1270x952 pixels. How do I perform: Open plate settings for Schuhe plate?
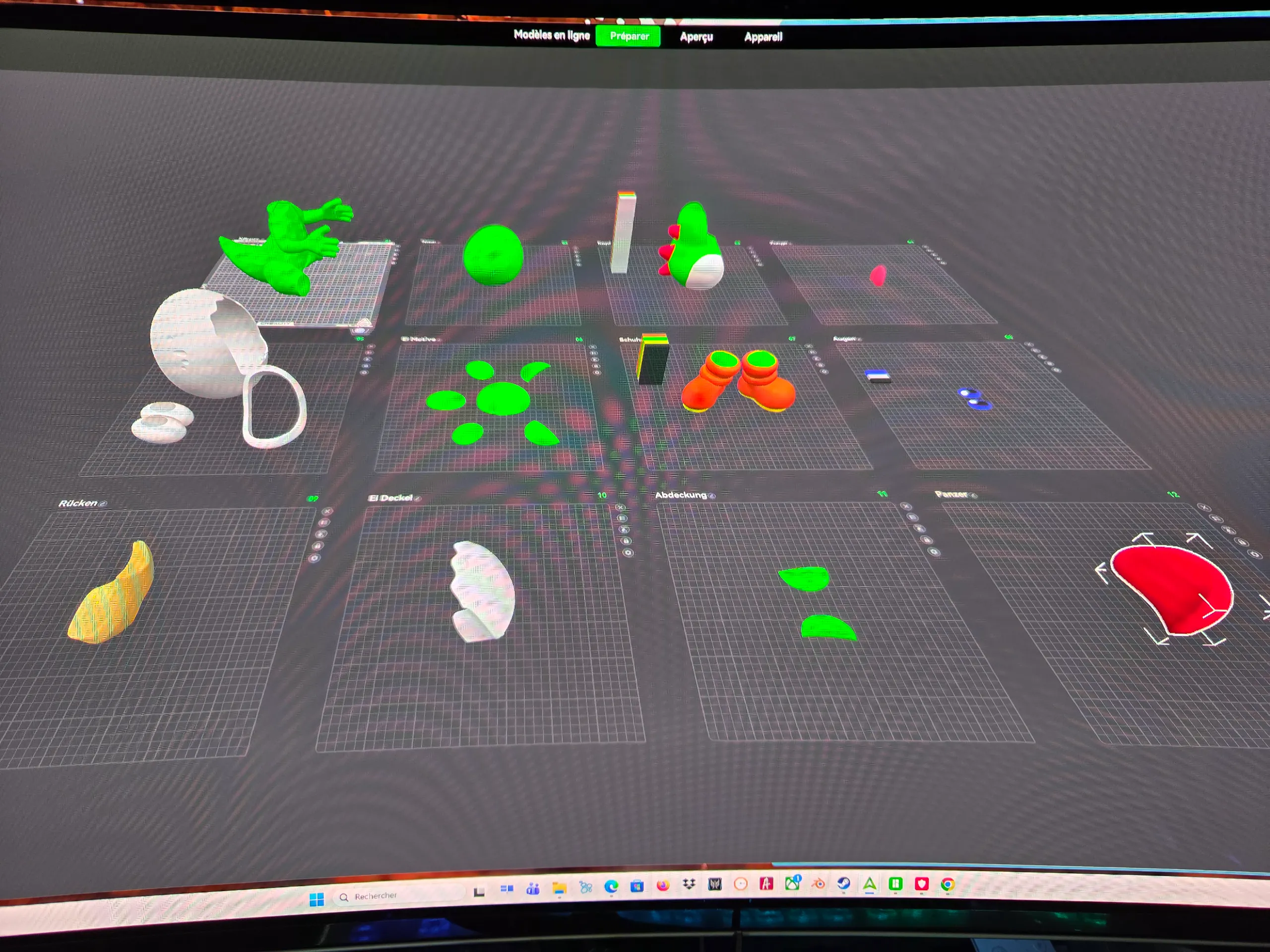point(825,372)
